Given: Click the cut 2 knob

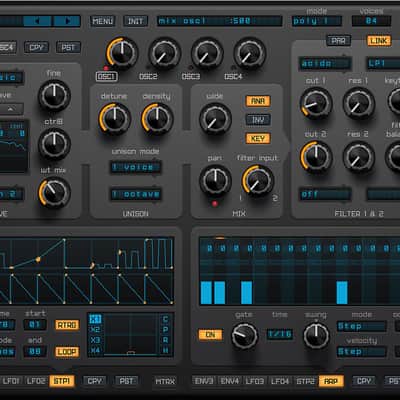Looking at the screenshot, I should (316, 156).
